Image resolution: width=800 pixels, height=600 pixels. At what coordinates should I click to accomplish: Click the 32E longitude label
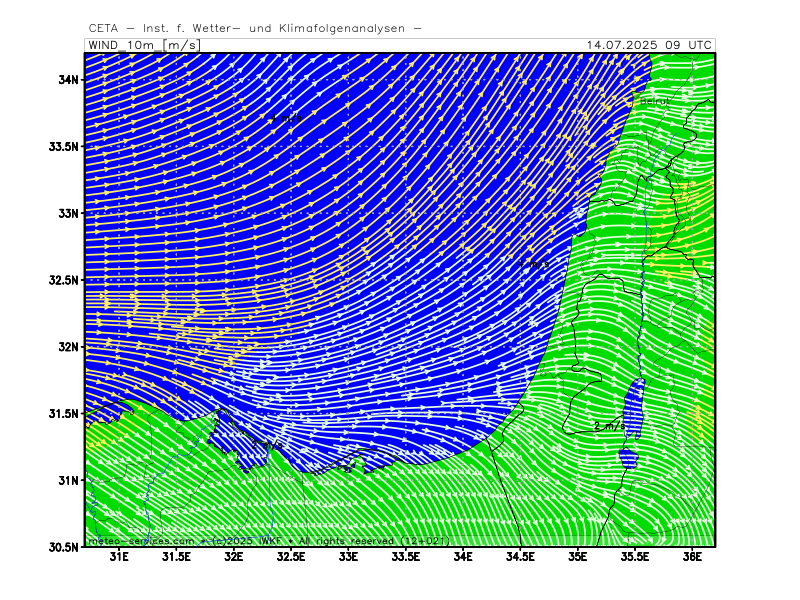[x=234, y=557]
